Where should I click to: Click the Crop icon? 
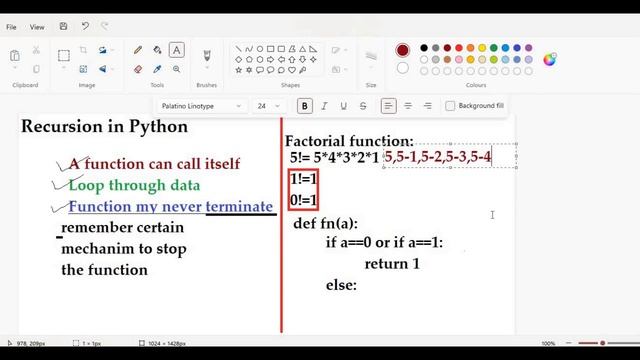click(x=83, y=50)
